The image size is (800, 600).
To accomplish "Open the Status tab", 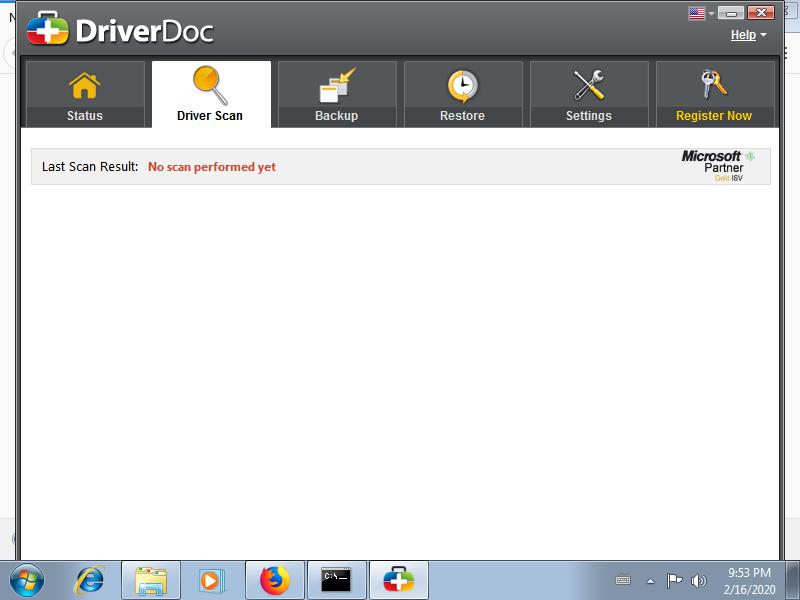I will point(85,94).
